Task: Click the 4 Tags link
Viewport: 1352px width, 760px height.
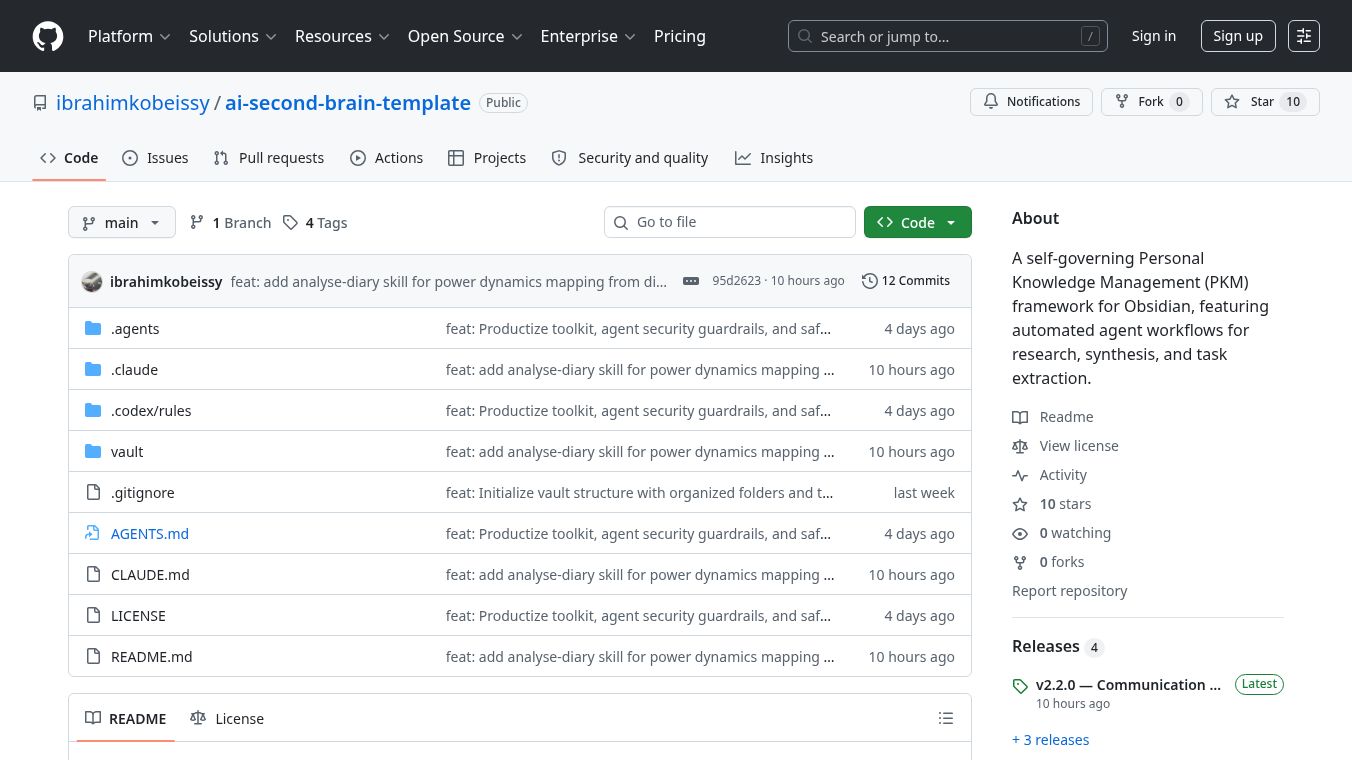Action: (315, 223)
